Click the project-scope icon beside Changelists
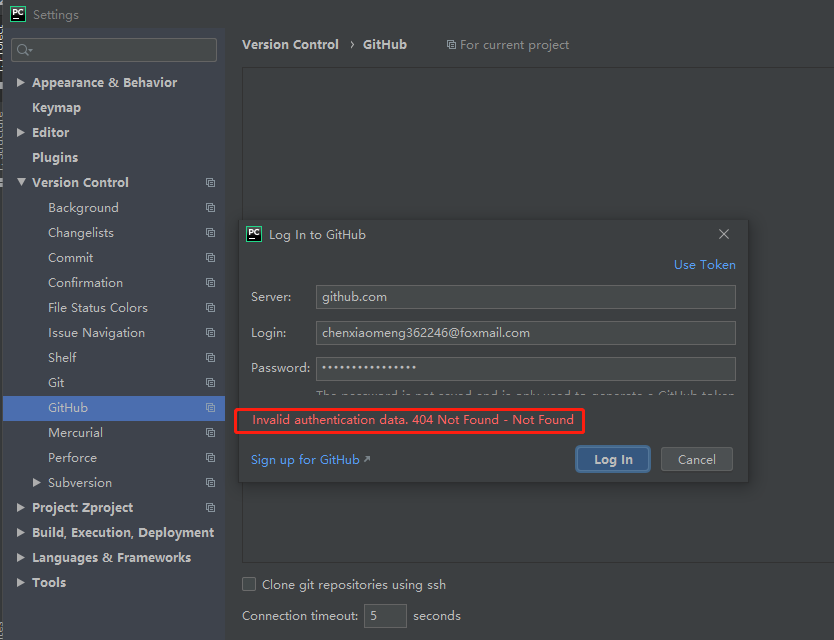The width and height of the screenshot is (834, 640). pyautogui.click(x=211, y=232)
